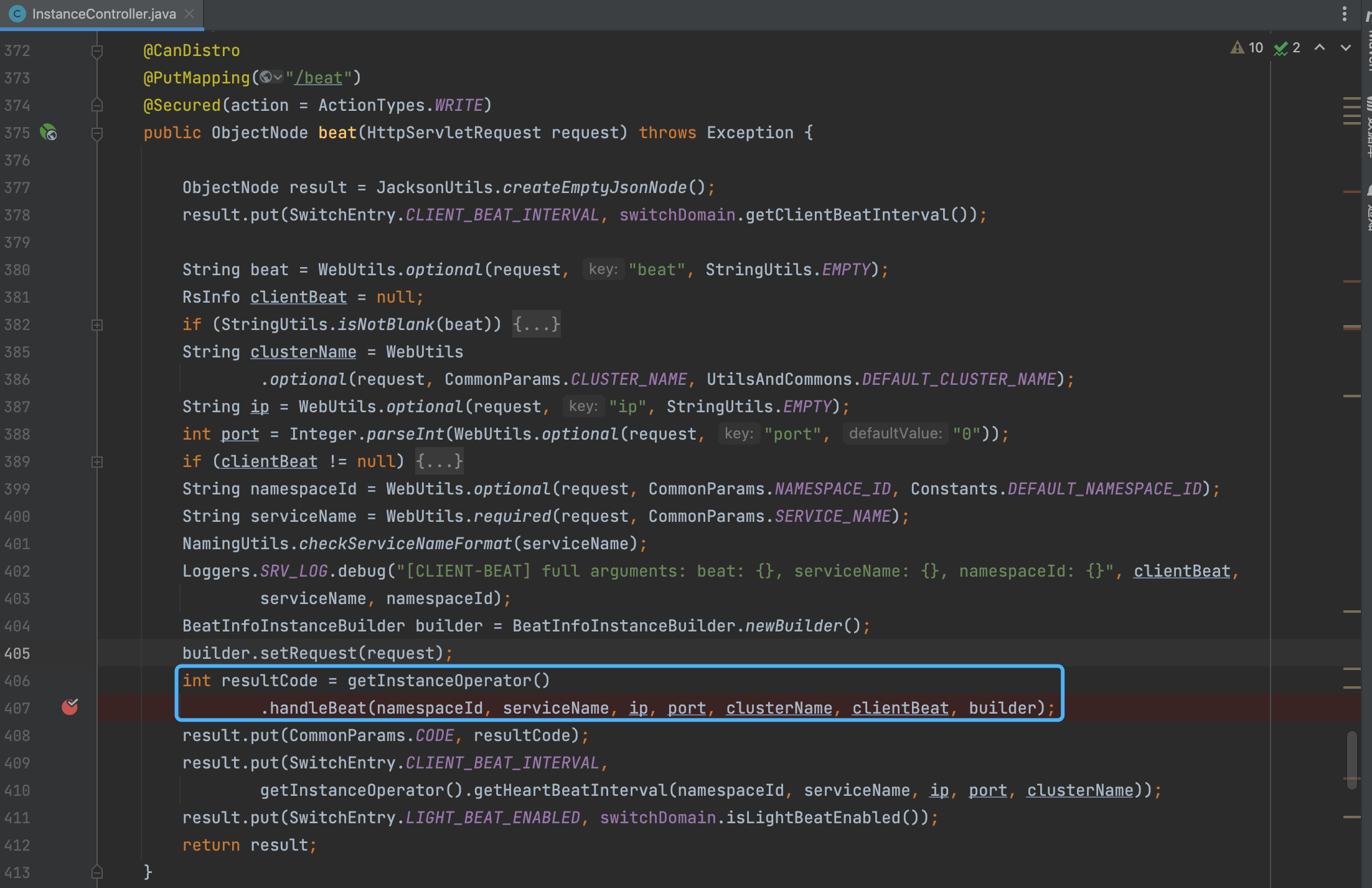Viewport: 1372px width, 888px height.
Task: Expand the folded if block on line 382
Action: coord(97,324)
